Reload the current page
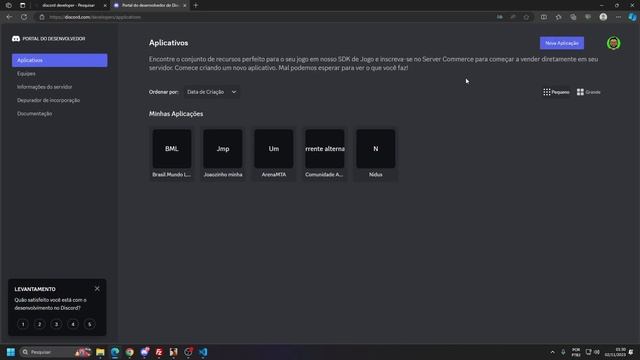Viewport: 640px width, 360px height. (x=24, y=17)
